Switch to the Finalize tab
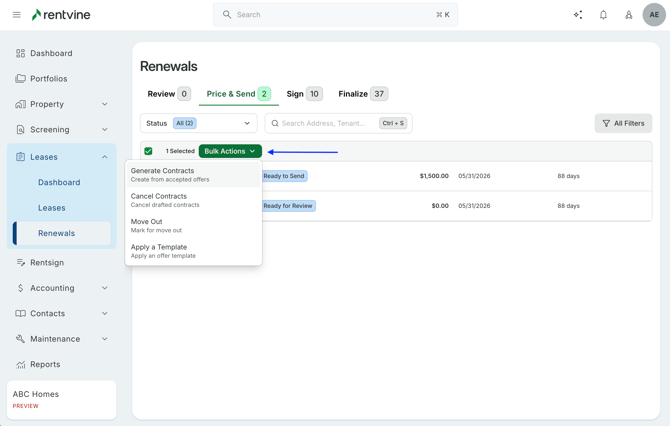 pos(362,94)
